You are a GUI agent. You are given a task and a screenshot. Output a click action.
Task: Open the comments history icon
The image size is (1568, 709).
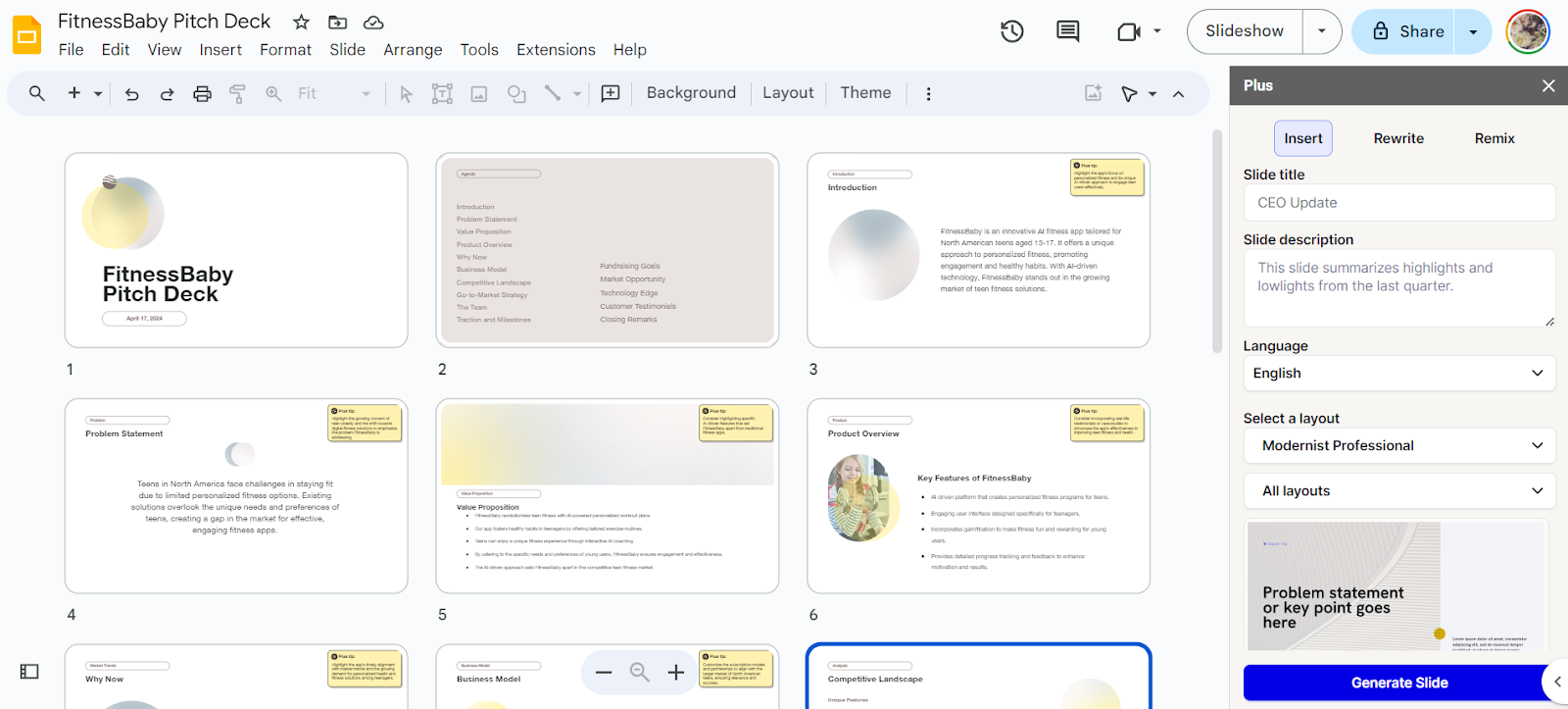[1068, 31]
